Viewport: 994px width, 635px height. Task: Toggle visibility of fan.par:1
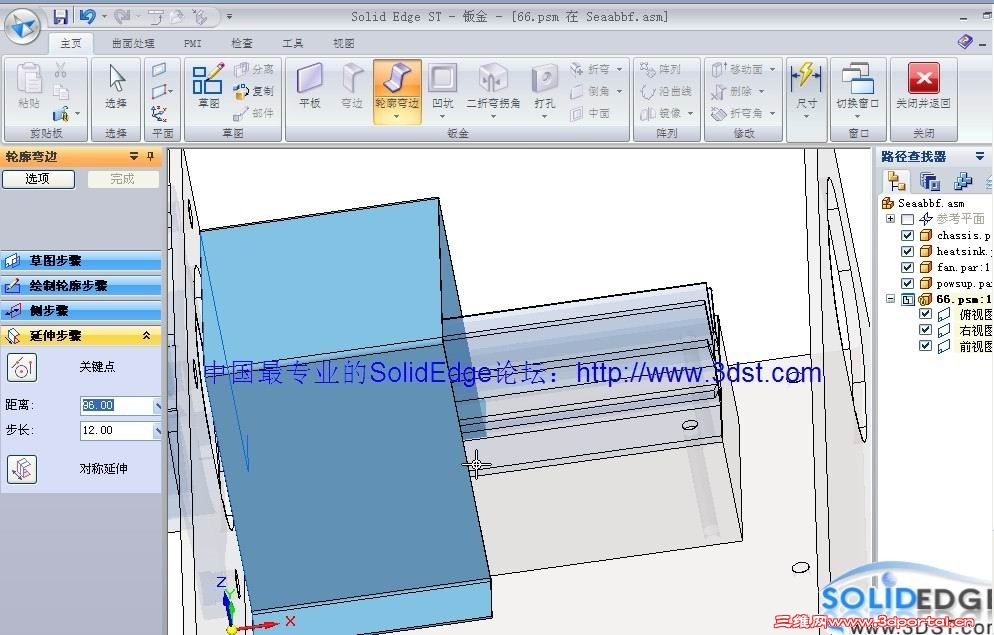[907, 267]
